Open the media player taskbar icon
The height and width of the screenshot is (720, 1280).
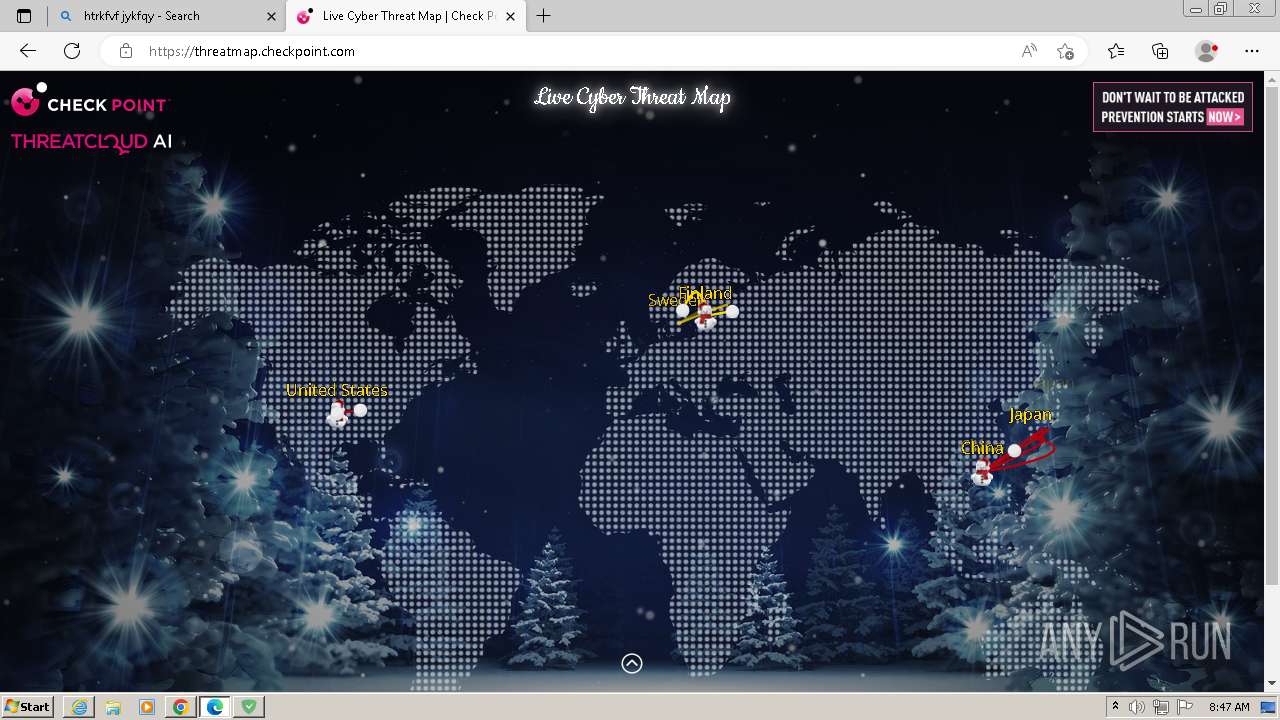(147, 707)
